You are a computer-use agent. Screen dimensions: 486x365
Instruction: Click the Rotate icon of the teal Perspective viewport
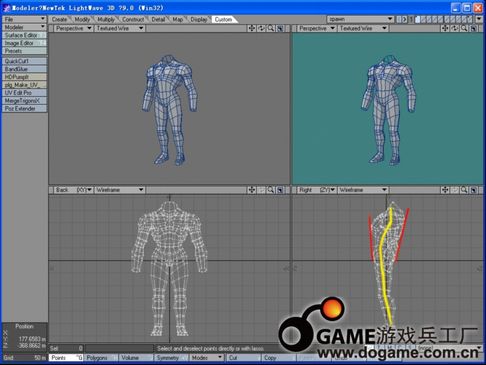pyautogui.click(x=455, y=28)
